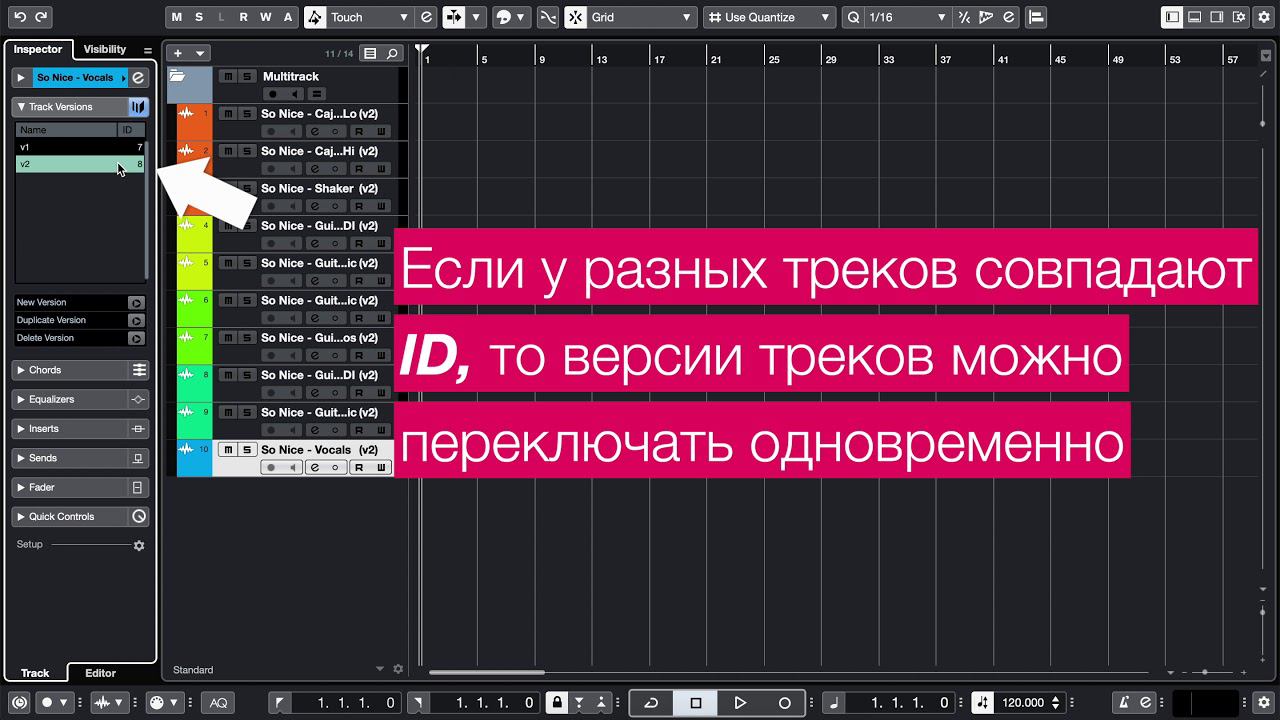Click the Inserts section bypass icon

click(x=139, y=428)
